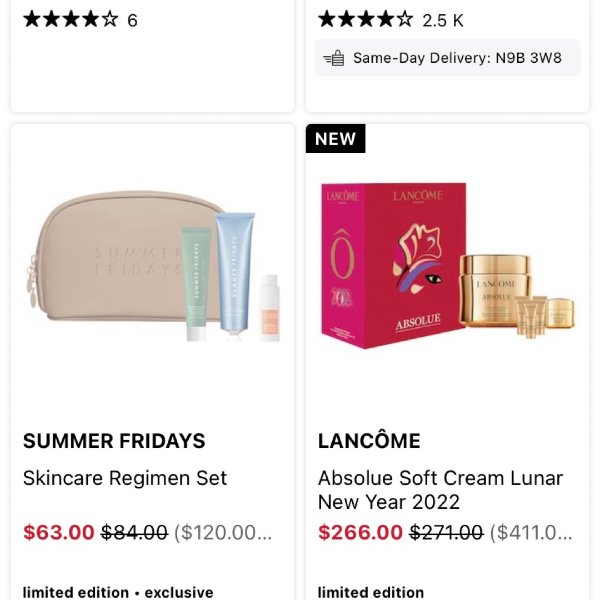Open Skincare Regimen Set product title

[x=125, y=478]
